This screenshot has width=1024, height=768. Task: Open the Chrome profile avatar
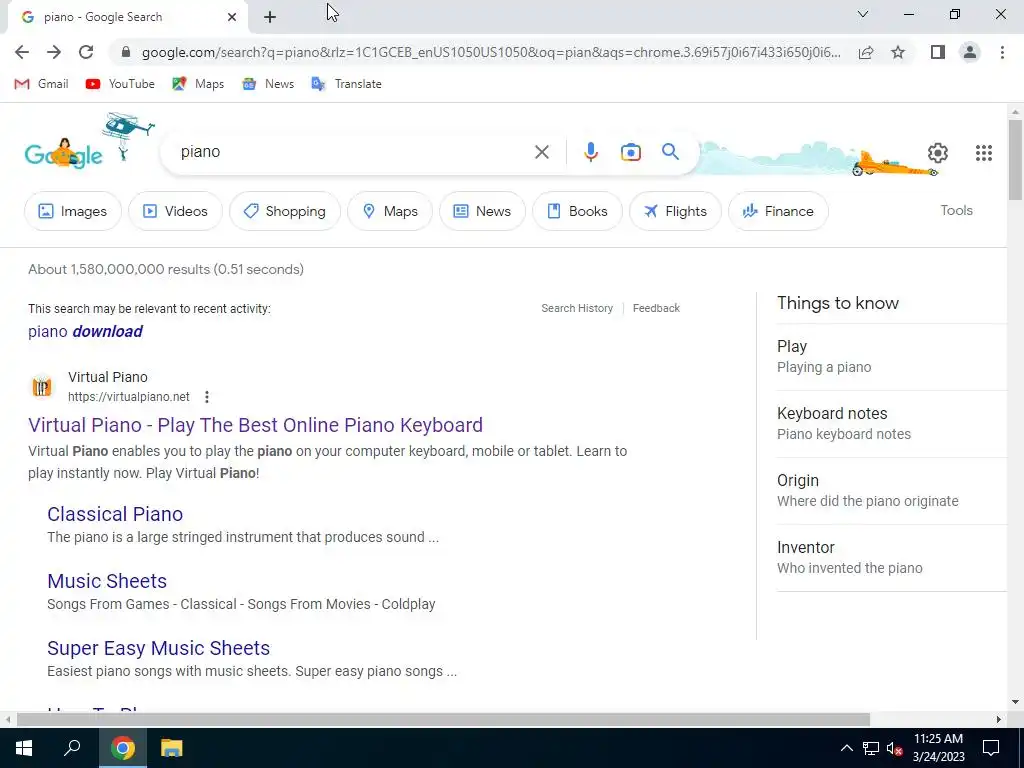pos(970,52)
